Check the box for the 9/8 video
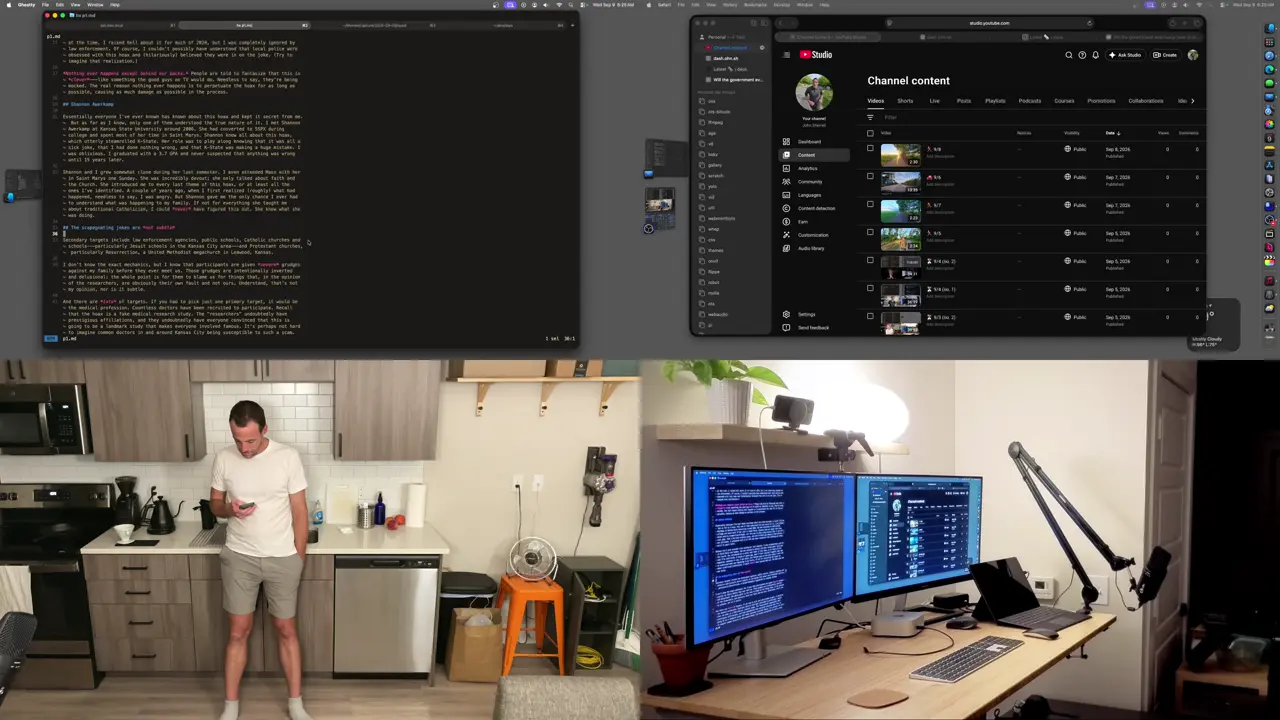Image resolution: width=1280 pixels, height=720 pixels. pyautogui.click(x=870, y=149)
